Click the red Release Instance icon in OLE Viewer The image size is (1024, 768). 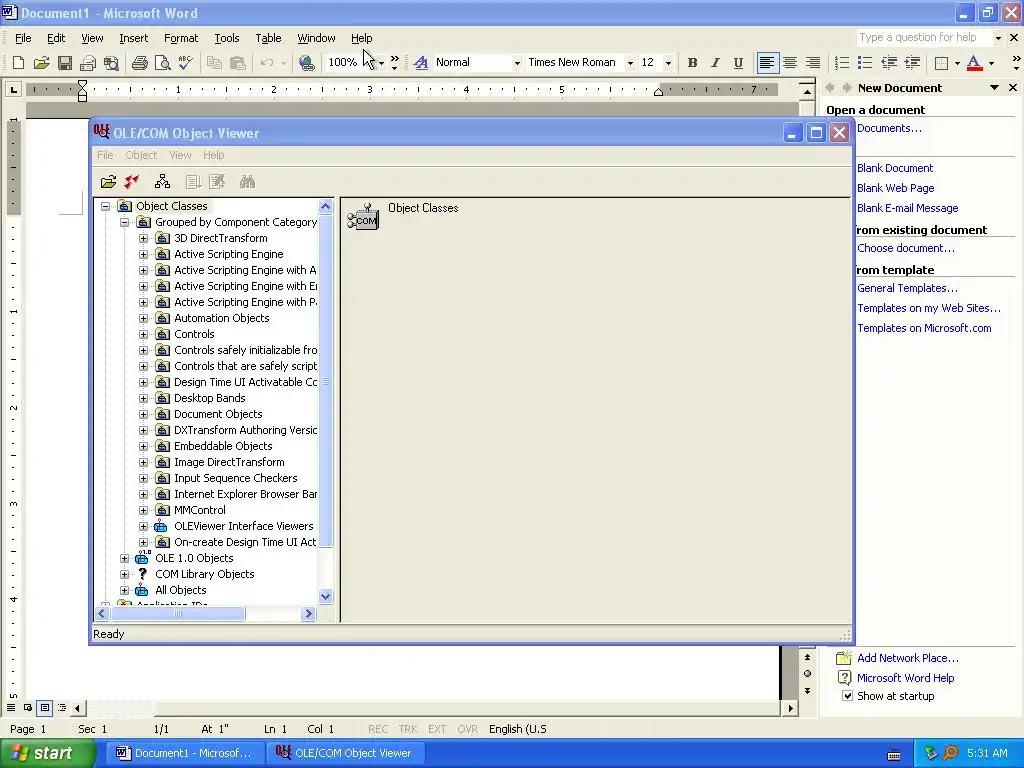point(131,182)
